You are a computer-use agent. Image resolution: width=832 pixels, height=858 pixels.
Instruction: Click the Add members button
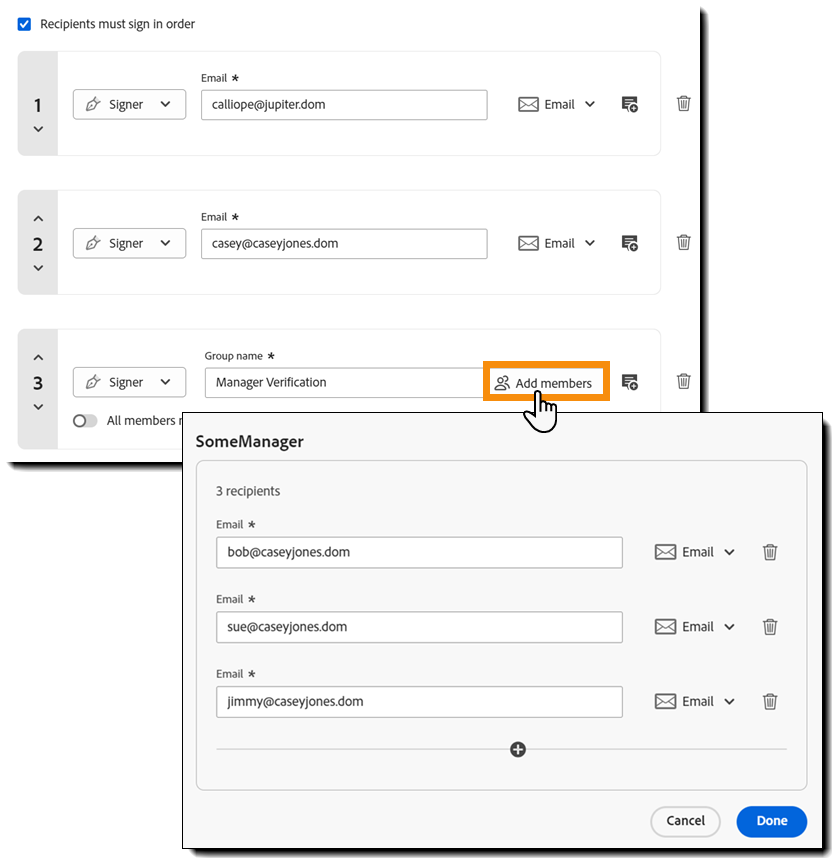point(545,383)
